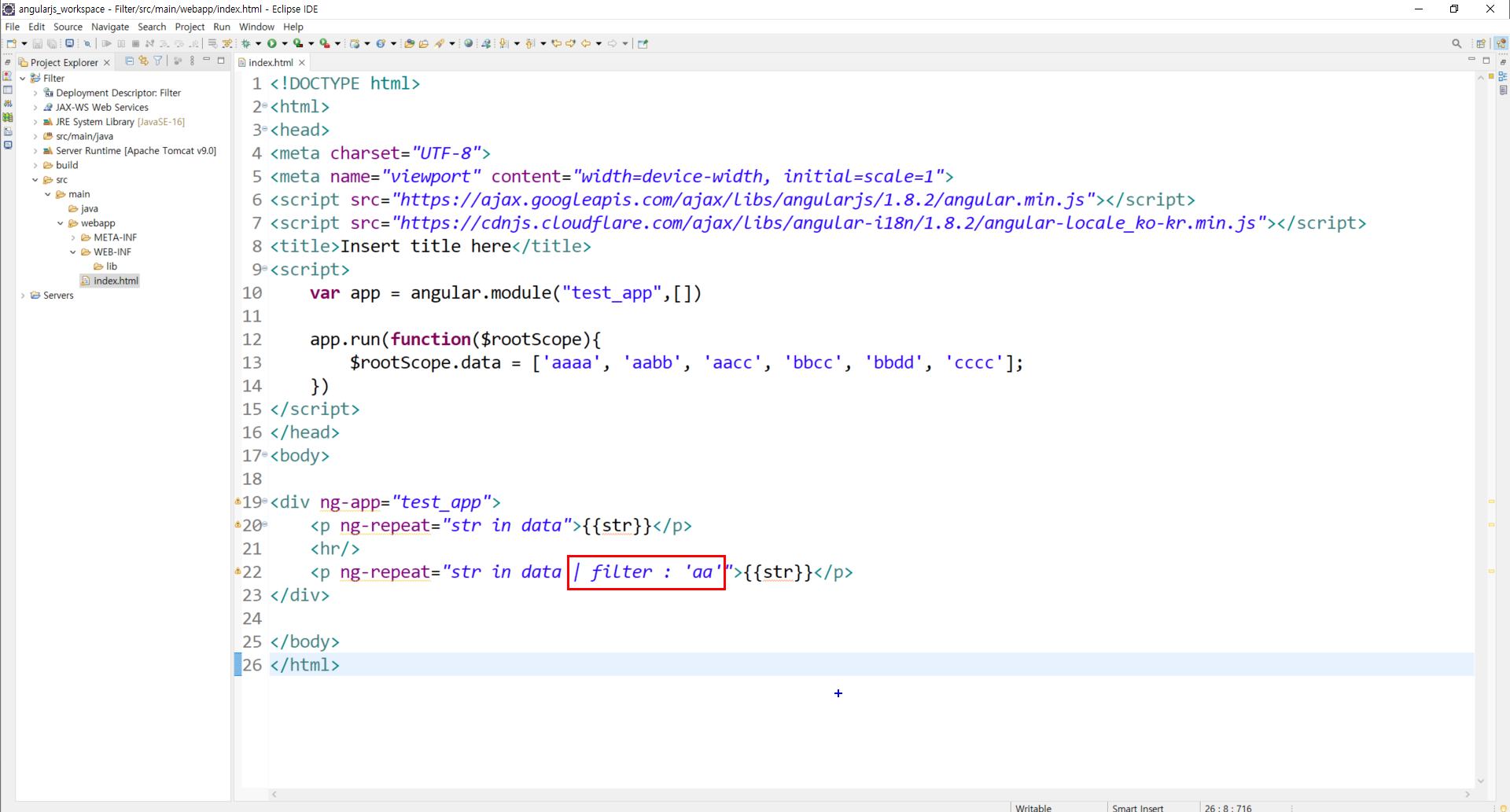Select index.html in Project Explorer tree
Image resolution: width=1510 pixels, height=812 pixels.
point(110,281)
